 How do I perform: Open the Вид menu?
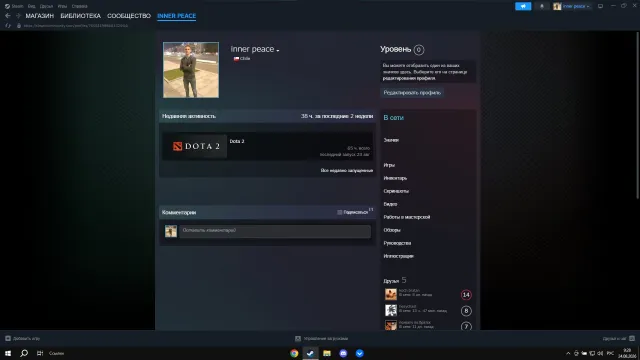point(31,6)
